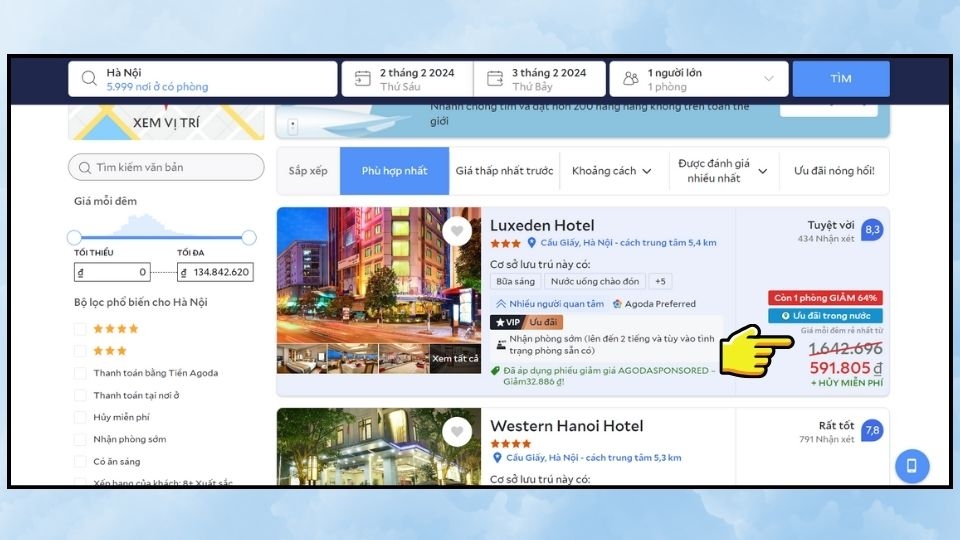960x540 pixels.
Task: Click the 8,3 rating score badge
Action: [x=872, y=230]
